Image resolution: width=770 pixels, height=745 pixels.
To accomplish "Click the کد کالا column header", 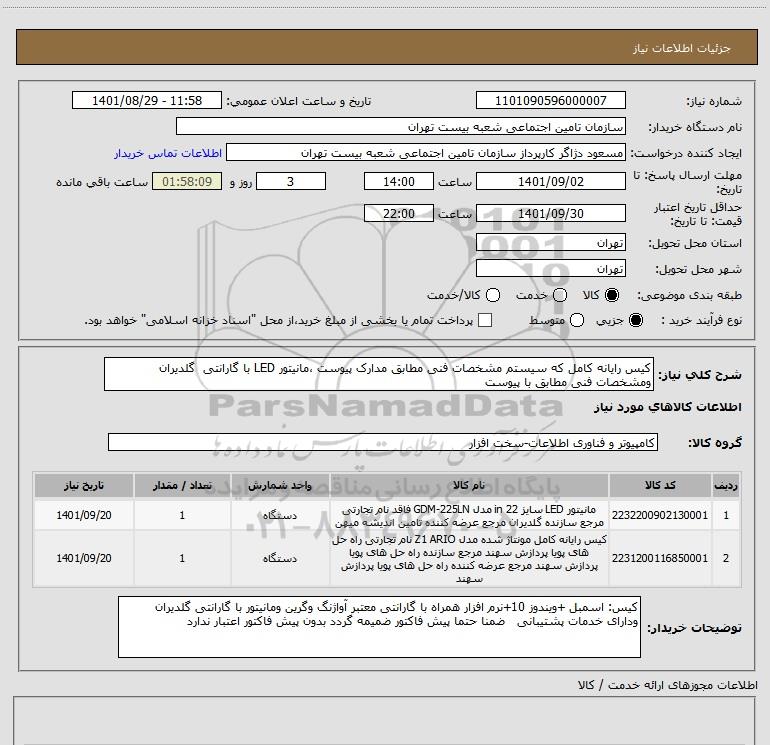I will coord(660,485).
